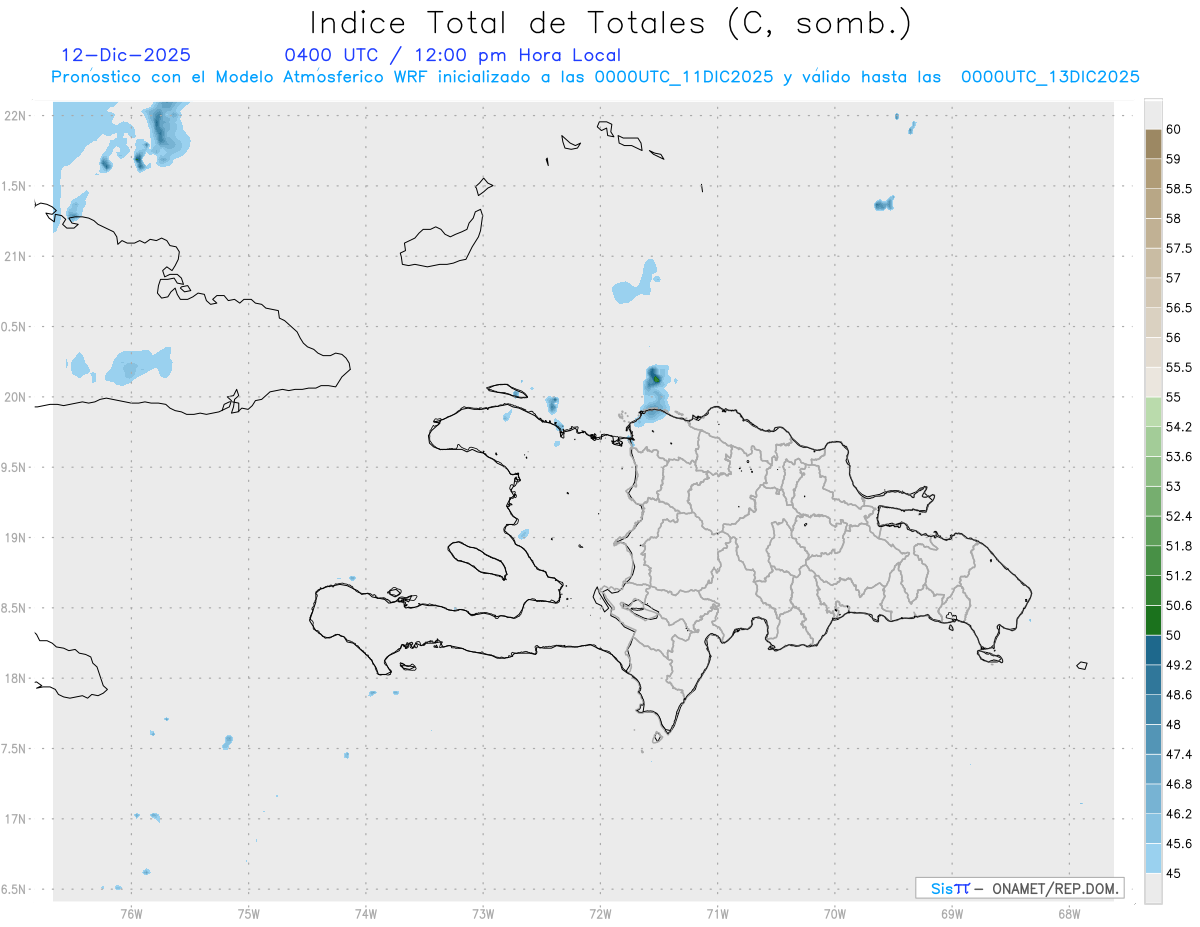Screen dimensions: 1200x927
Task: Click the colorbar label '49.2'
Action: click(1179, 665)
